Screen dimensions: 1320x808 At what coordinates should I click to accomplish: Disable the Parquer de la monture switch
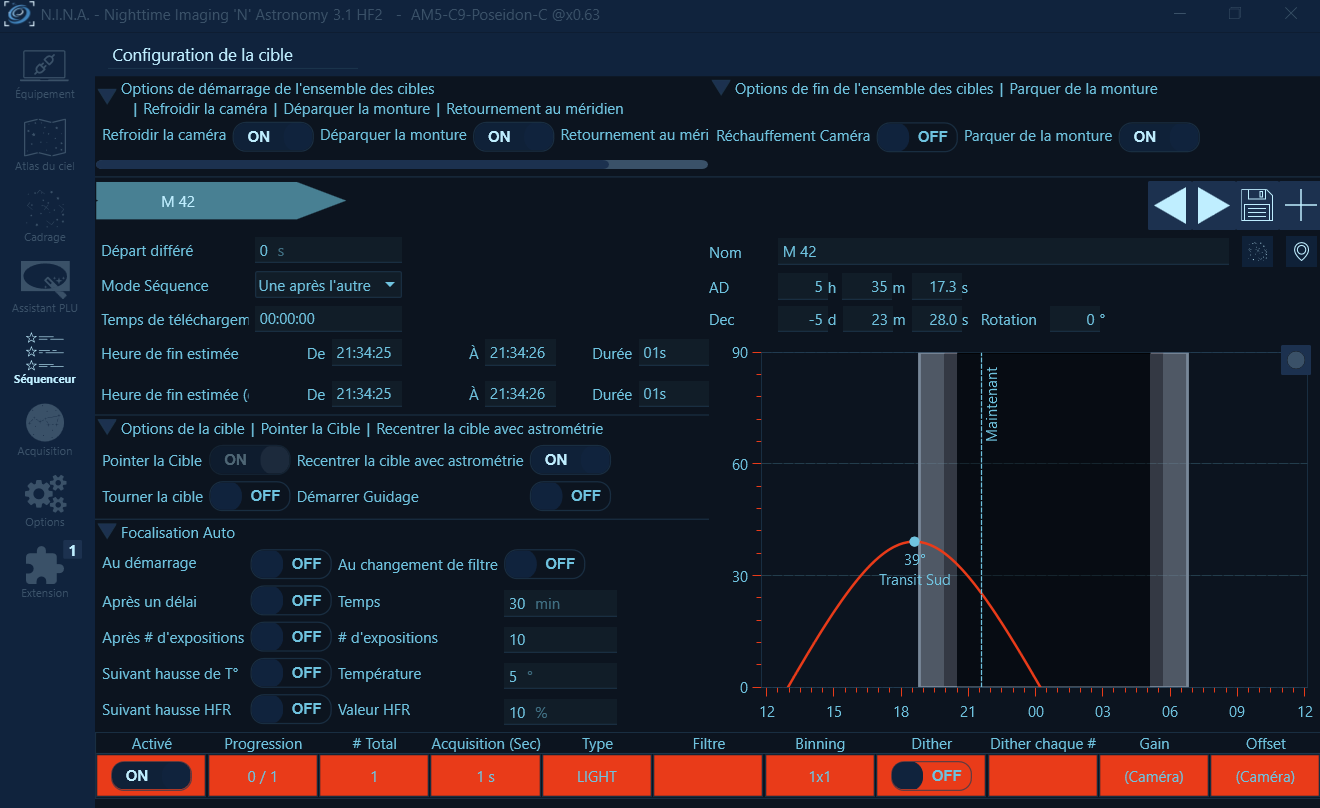[x=1159, y=137]
